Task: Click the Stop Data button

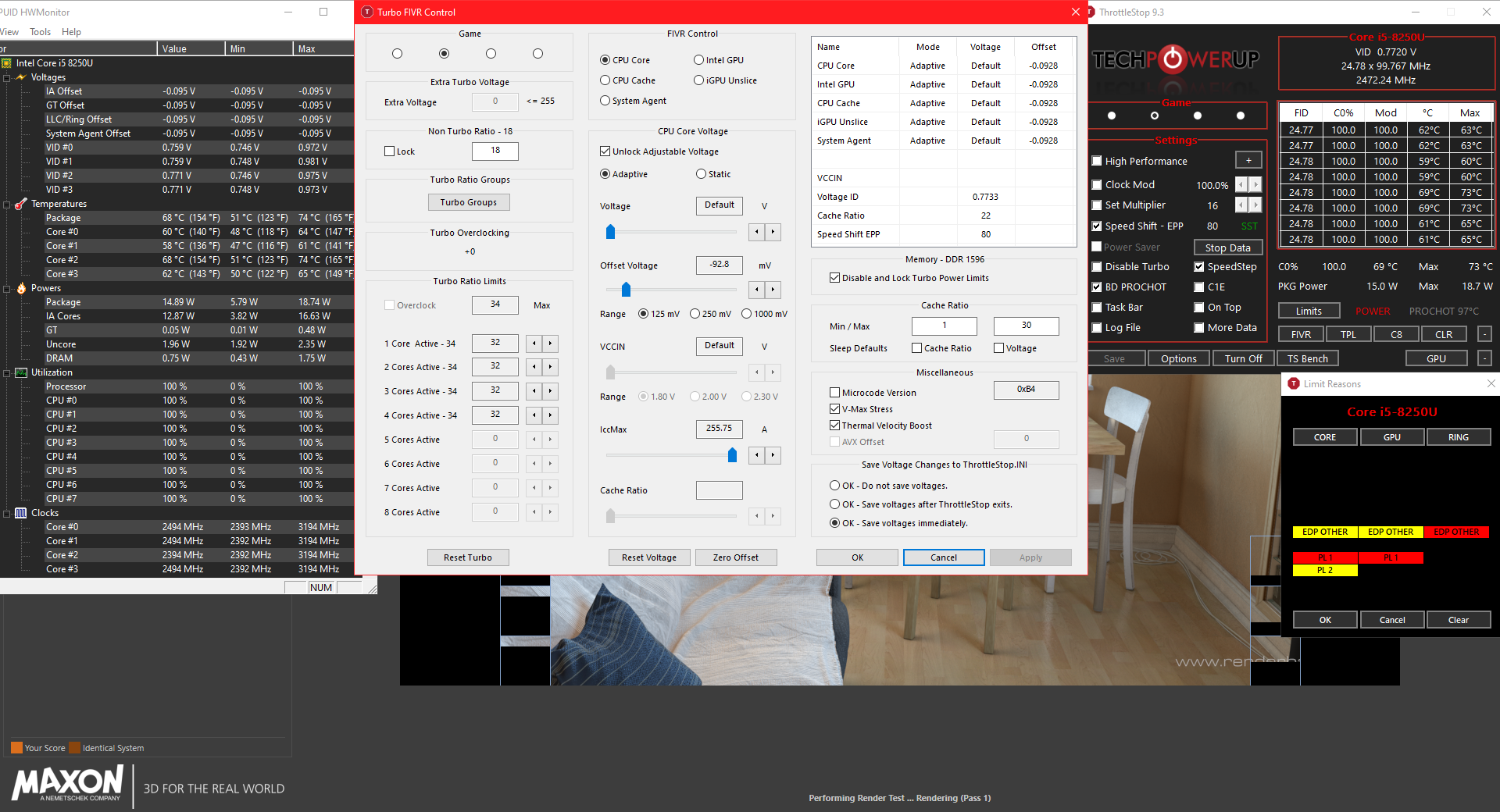Action: pos(1228,248)
